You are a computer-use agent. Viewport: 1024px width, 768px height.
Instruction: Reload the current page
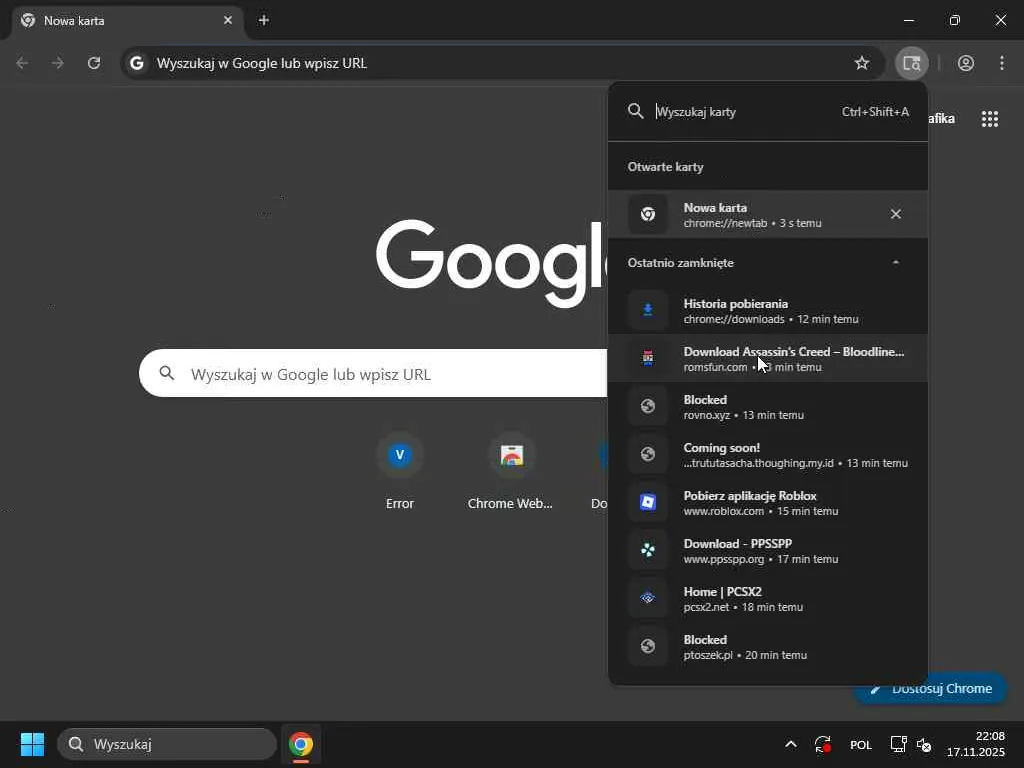(x=94, y=63)
